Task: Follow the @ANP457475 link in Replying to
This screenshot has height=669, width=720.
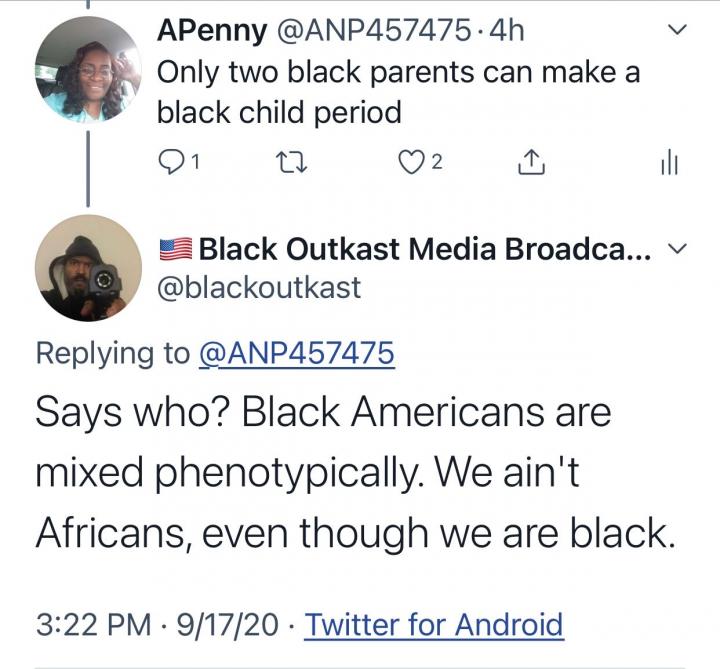Action: tap(297, 353)
